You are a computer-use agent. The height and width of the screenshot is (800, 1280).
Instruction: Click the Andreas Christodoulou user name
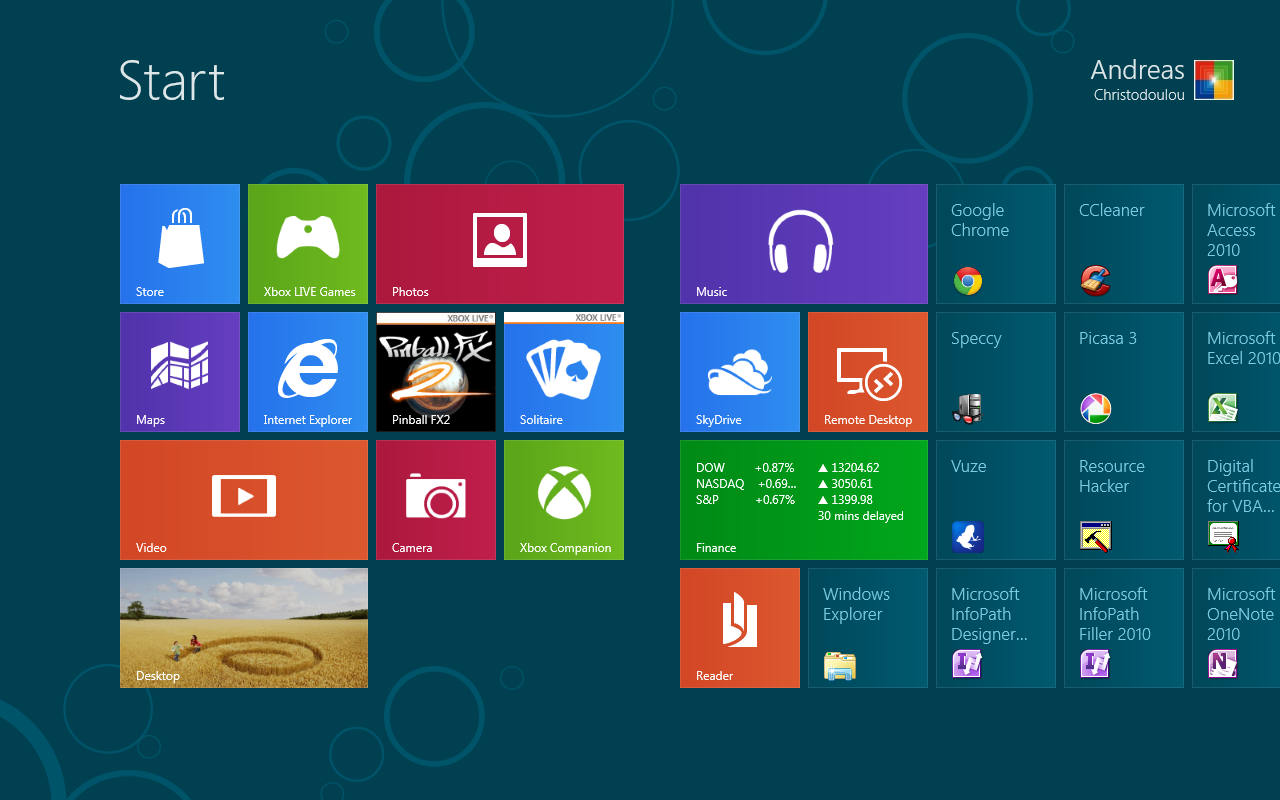[x=1138, y=80]
